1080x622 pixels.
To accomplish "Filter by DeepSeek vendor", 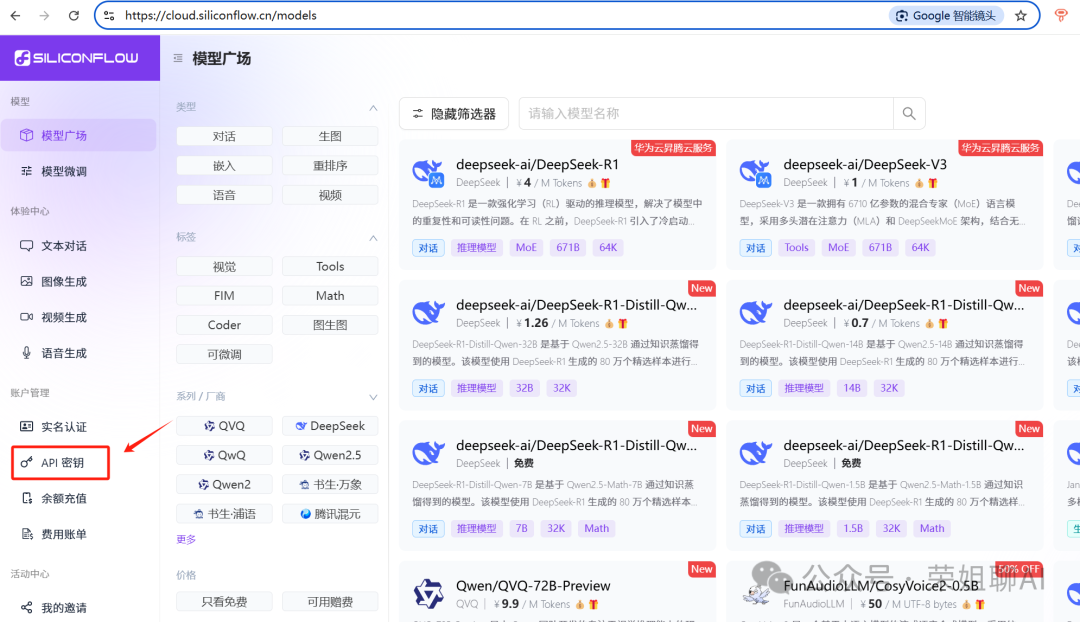I will point(330,426).
